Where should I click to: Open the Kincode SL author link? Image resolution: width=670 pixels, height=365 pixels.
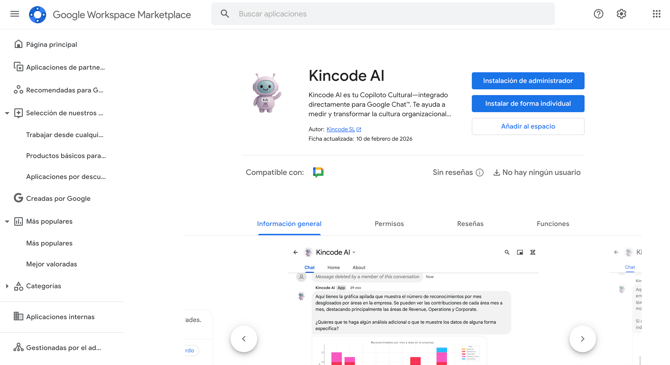click(344, 129)
